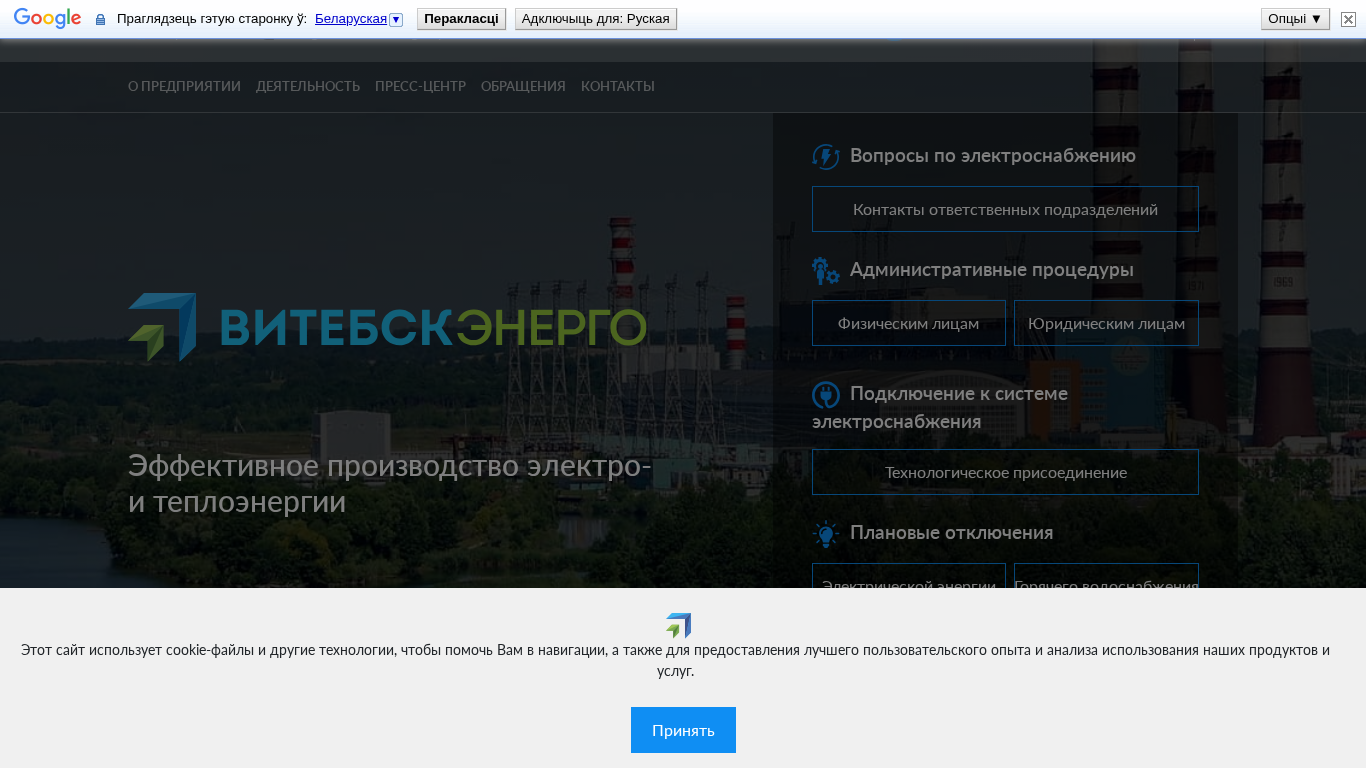Image resolution: width=1366 pixels, height=768 pixels.
Task: Open the О предприятии menu
Action: (184, 86)
